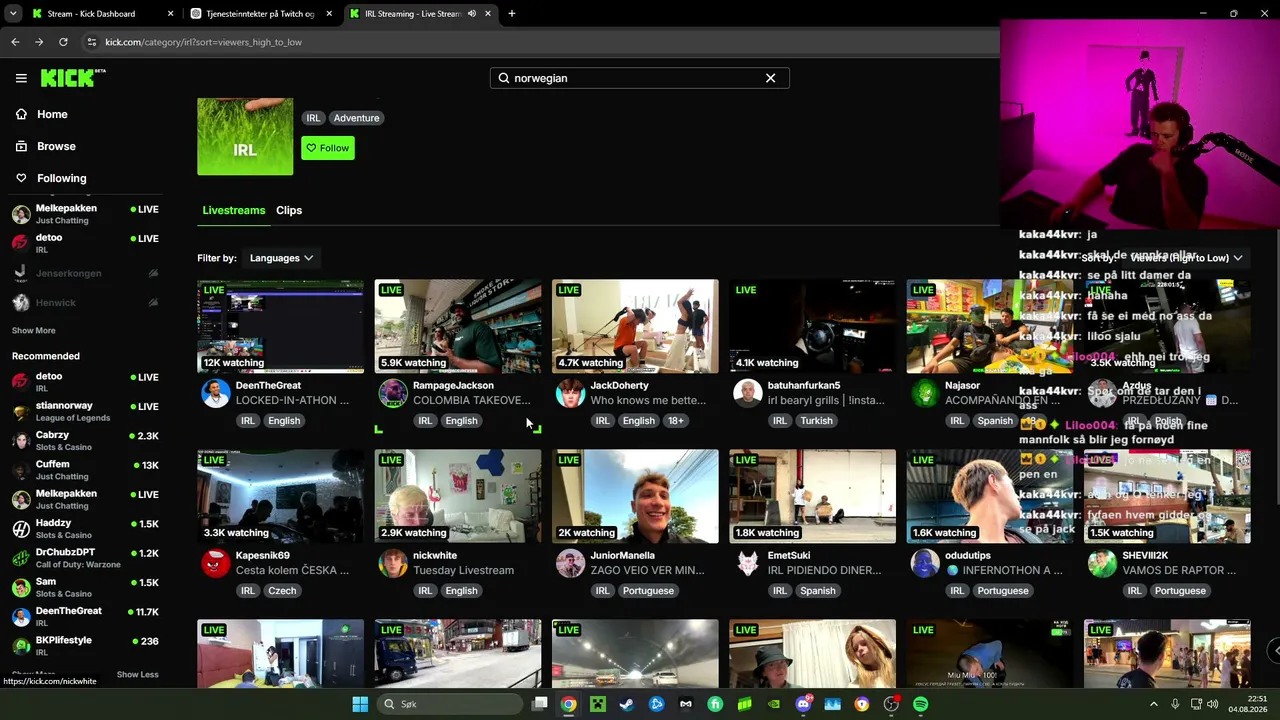
Task: Open SHEVIII2K's channel avatar
Action: click(1102, 563)
